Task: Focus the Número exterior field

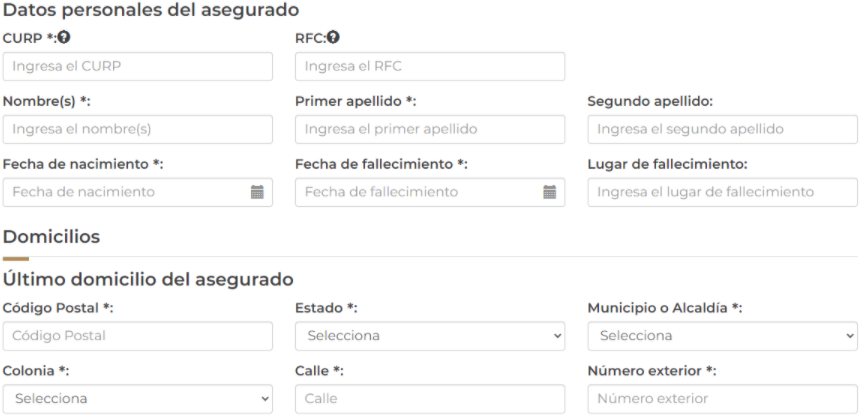Action: 722,399
